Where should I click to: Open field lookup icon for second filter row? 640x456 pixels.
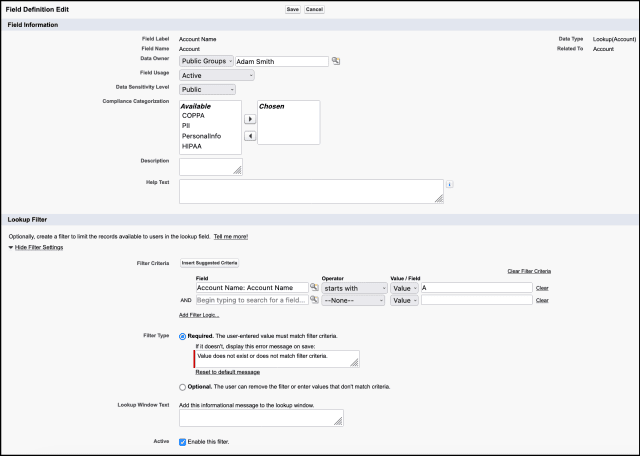[x=314, y=300]
